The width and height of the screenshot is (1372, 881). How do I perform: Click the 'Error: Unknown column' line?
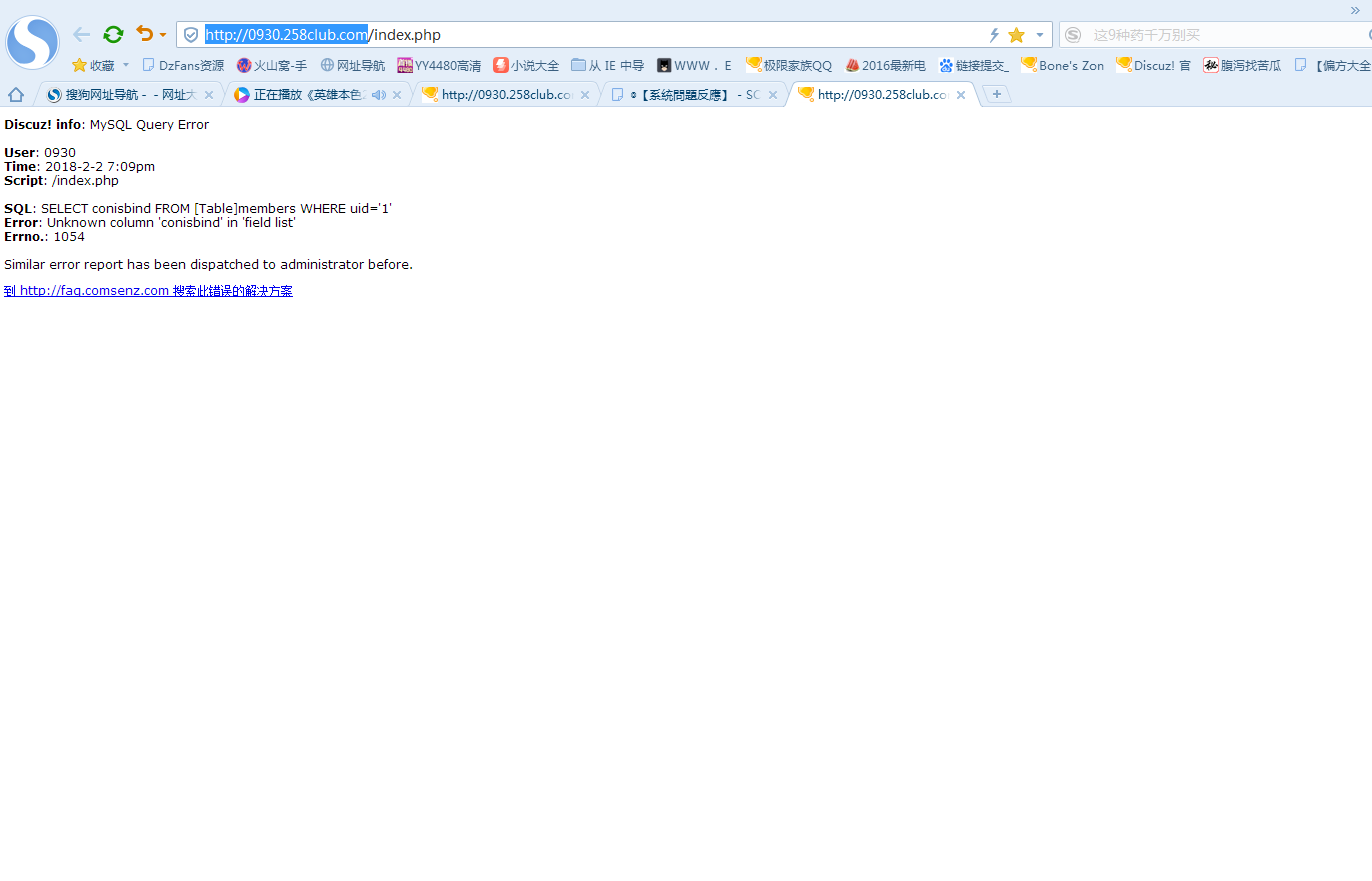(150, 223)
